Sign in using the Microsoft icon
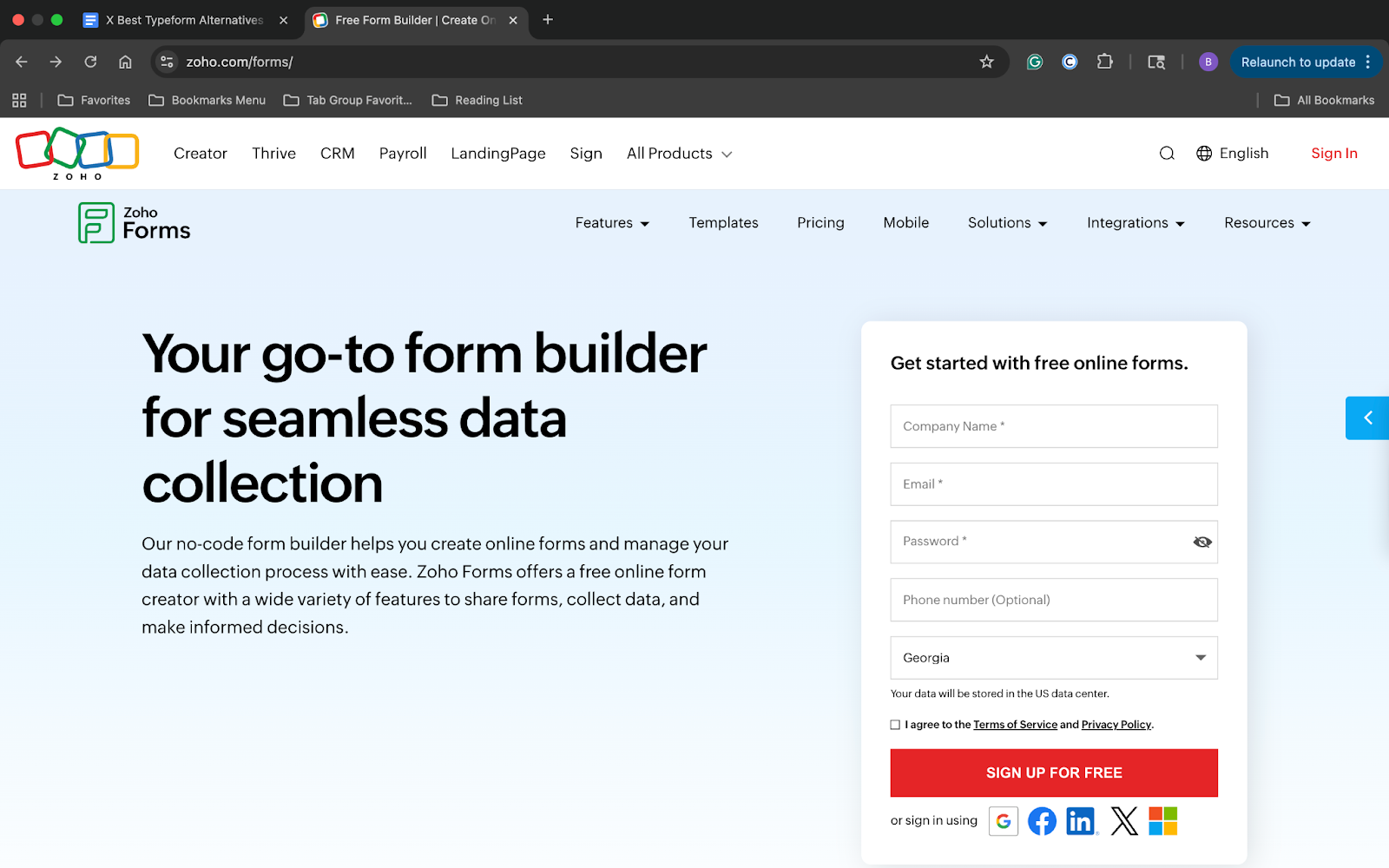1389x868 pixels. click(x=1163, y=820)
